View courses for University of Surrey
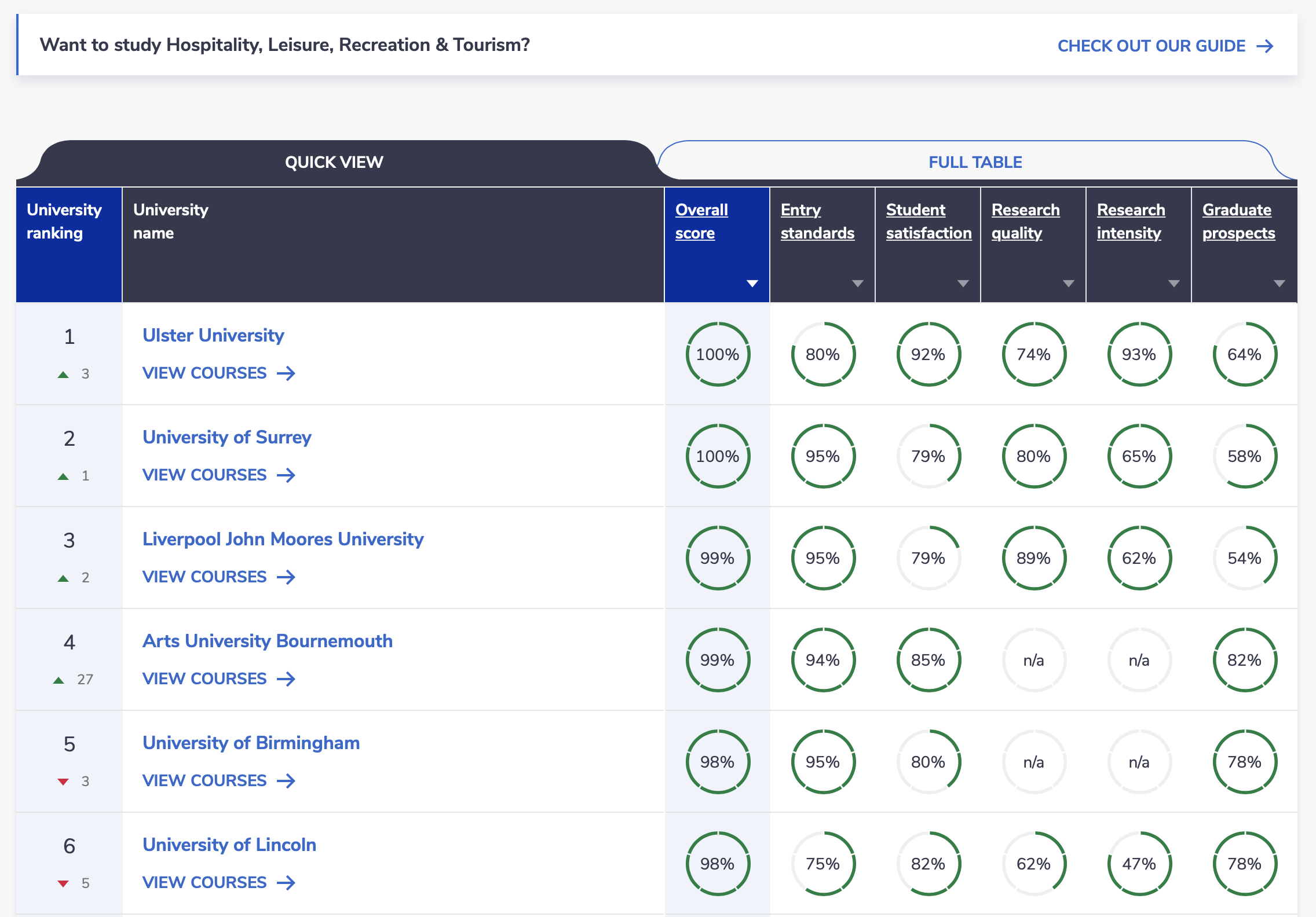The width and height of the screenshot is (1316, 917). click(219, 475)
